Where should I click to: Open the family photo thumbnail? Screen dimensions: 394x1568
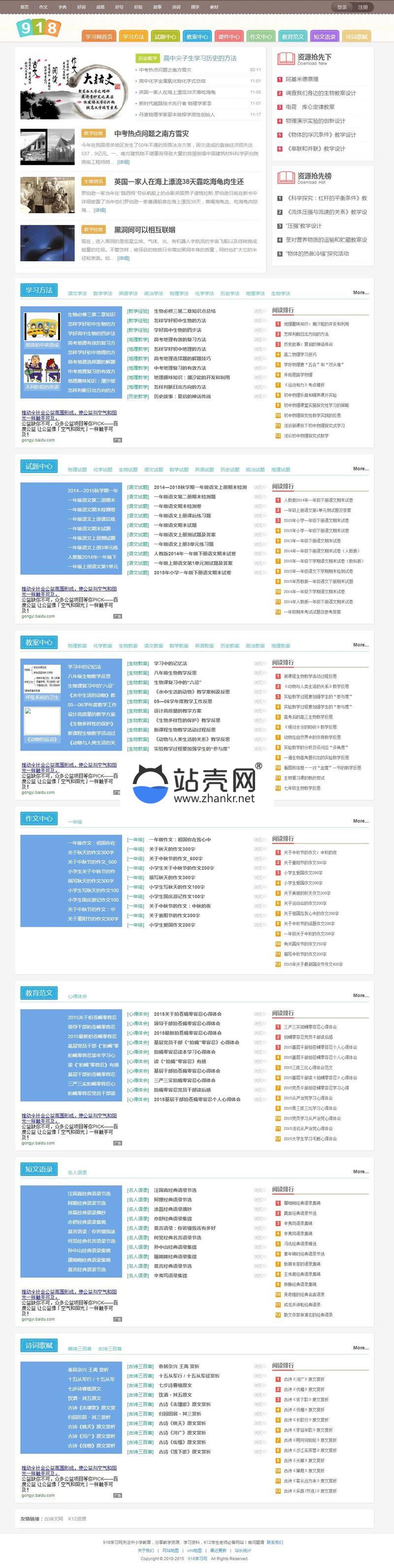click(x=47, y=195)
